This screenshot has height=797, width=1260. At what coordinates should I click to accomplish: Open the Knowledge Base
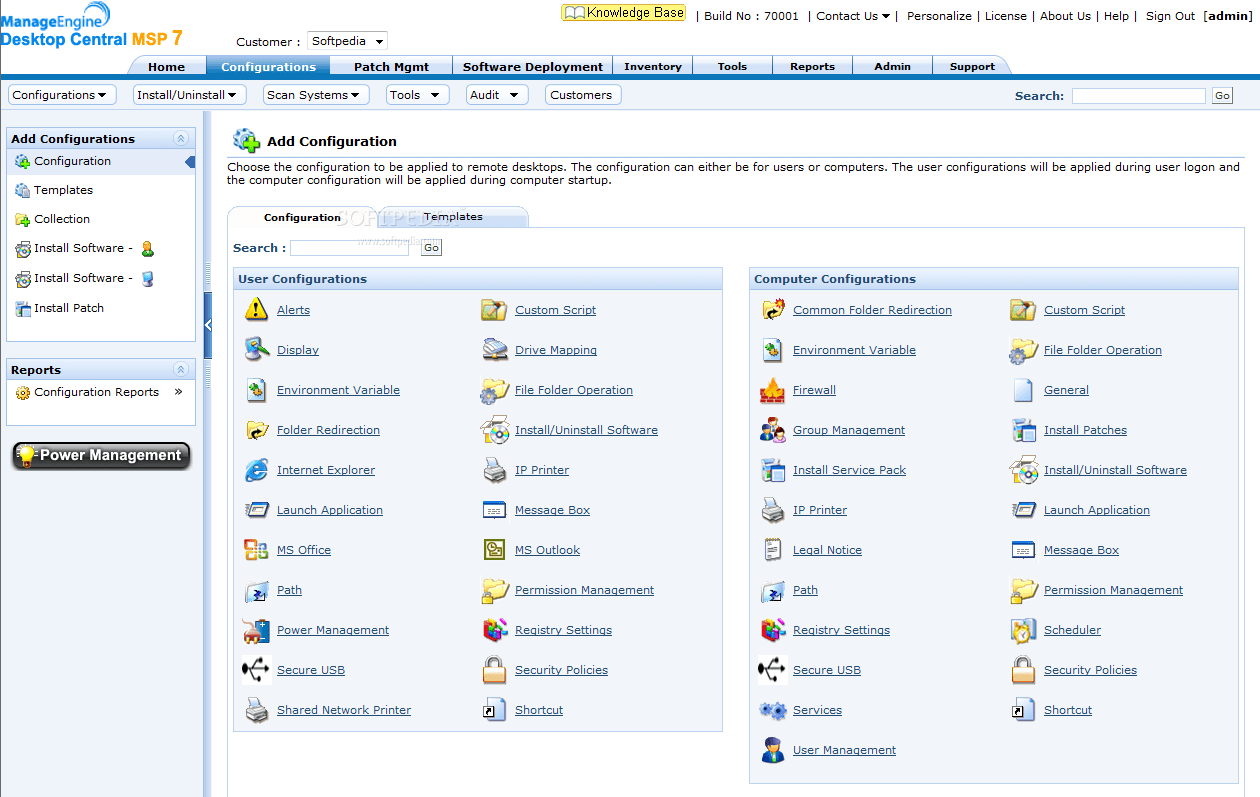pos(624,12)
